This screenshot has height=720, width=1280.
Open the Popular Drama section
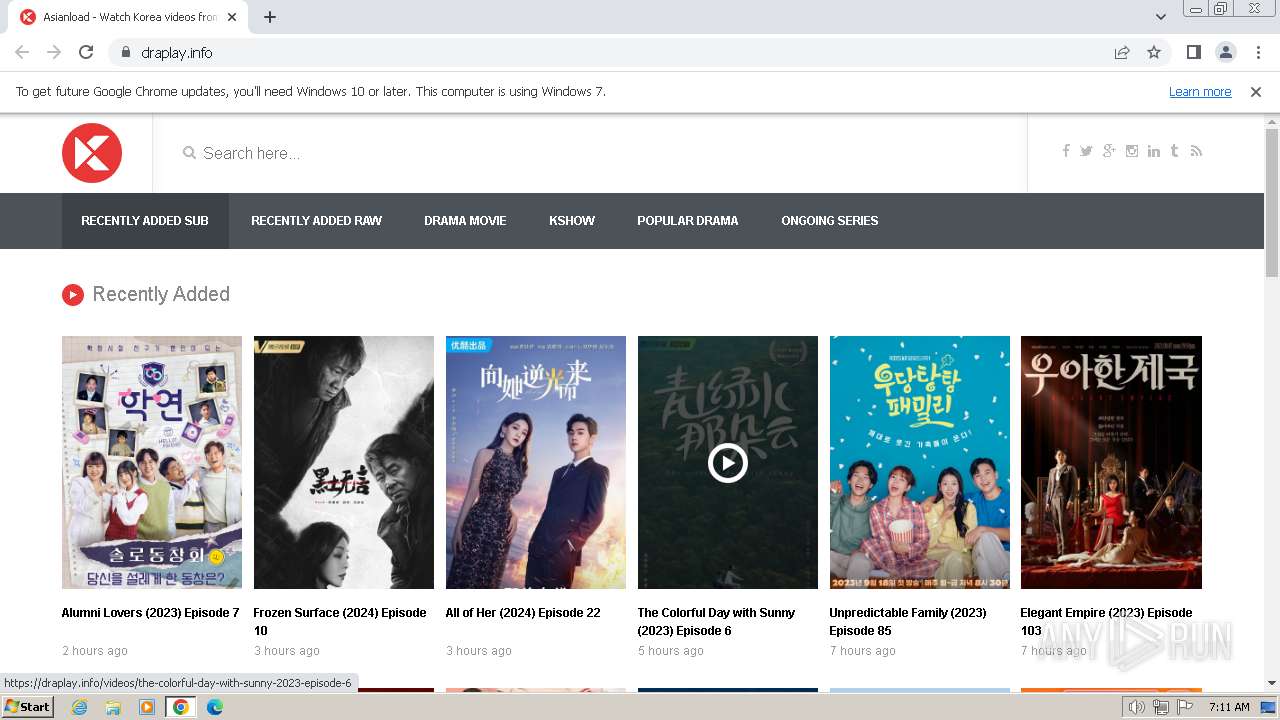click(688, 221)
